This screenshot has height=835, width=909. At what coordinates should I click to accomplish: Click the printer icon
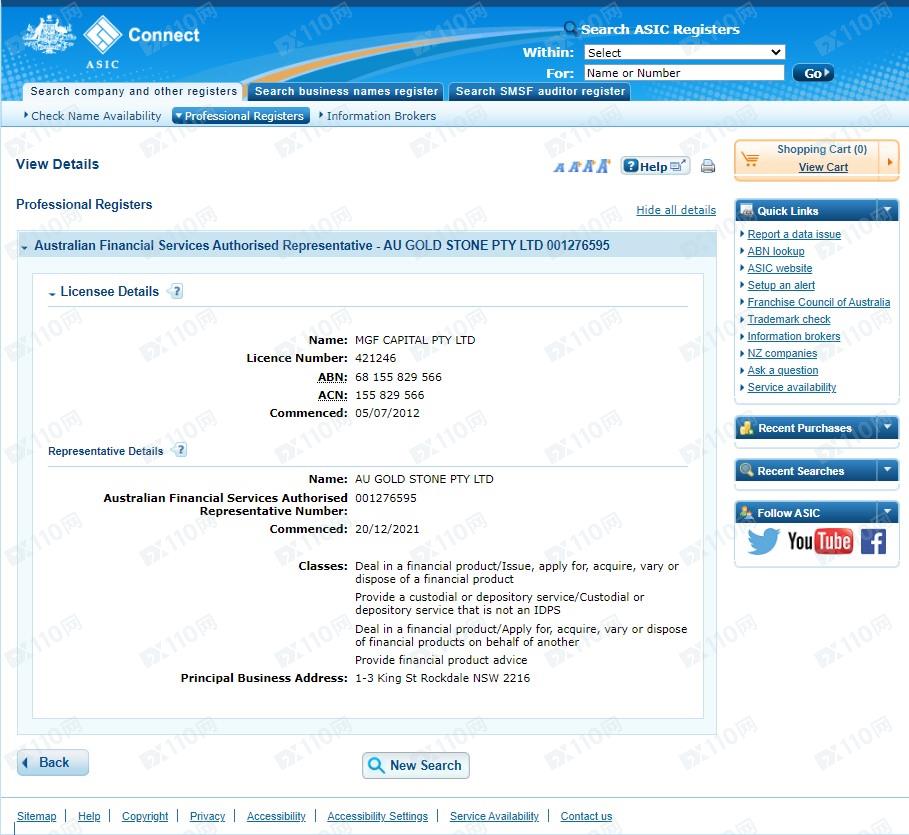coord(708,167)
